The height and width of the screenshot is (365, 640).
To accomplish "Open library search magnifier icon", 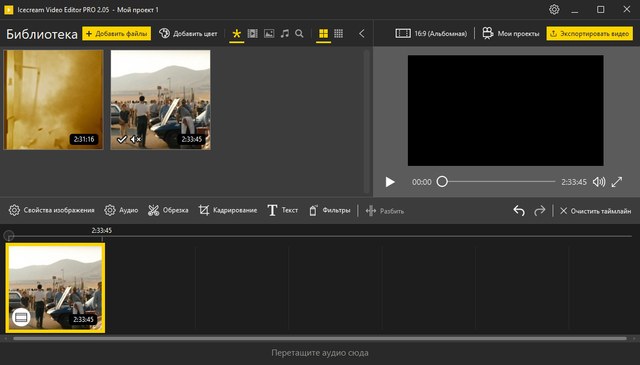I will point(299,33).
